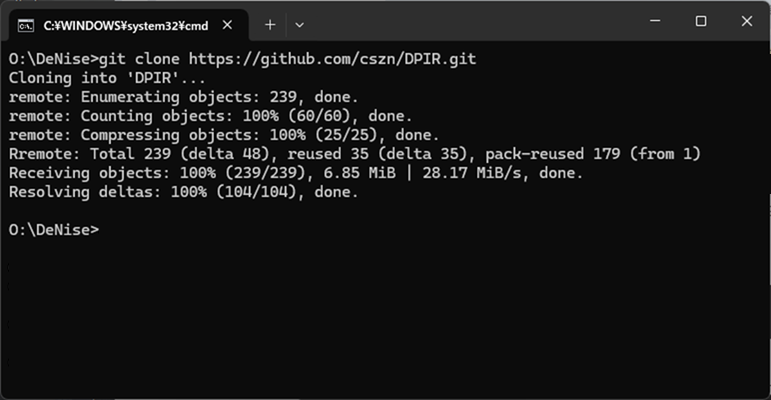The image size is (771, 400).
Task: Click the Resolving deltas output line
Action: click(x=183, y=192)
